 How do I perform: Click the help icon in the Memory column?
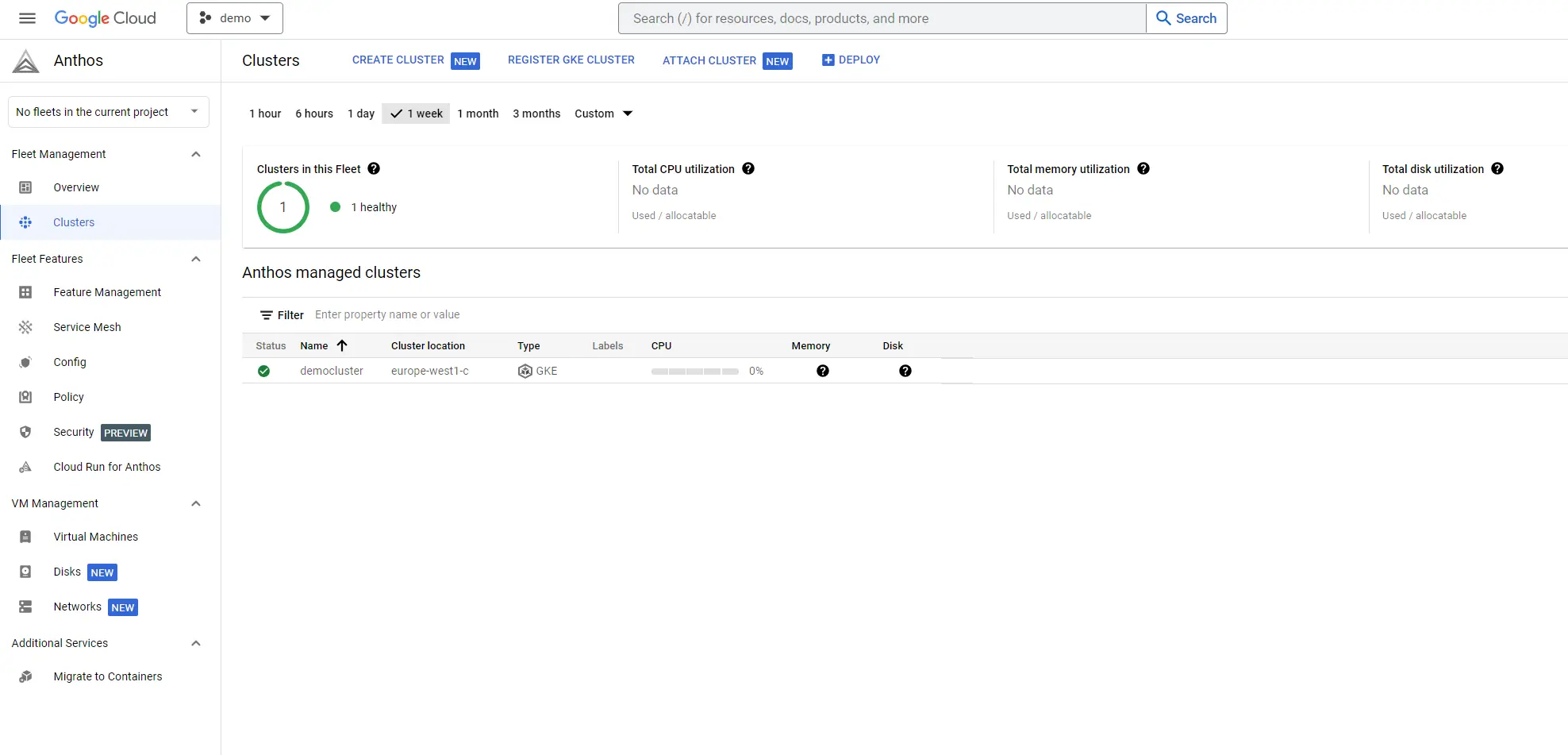823,371
